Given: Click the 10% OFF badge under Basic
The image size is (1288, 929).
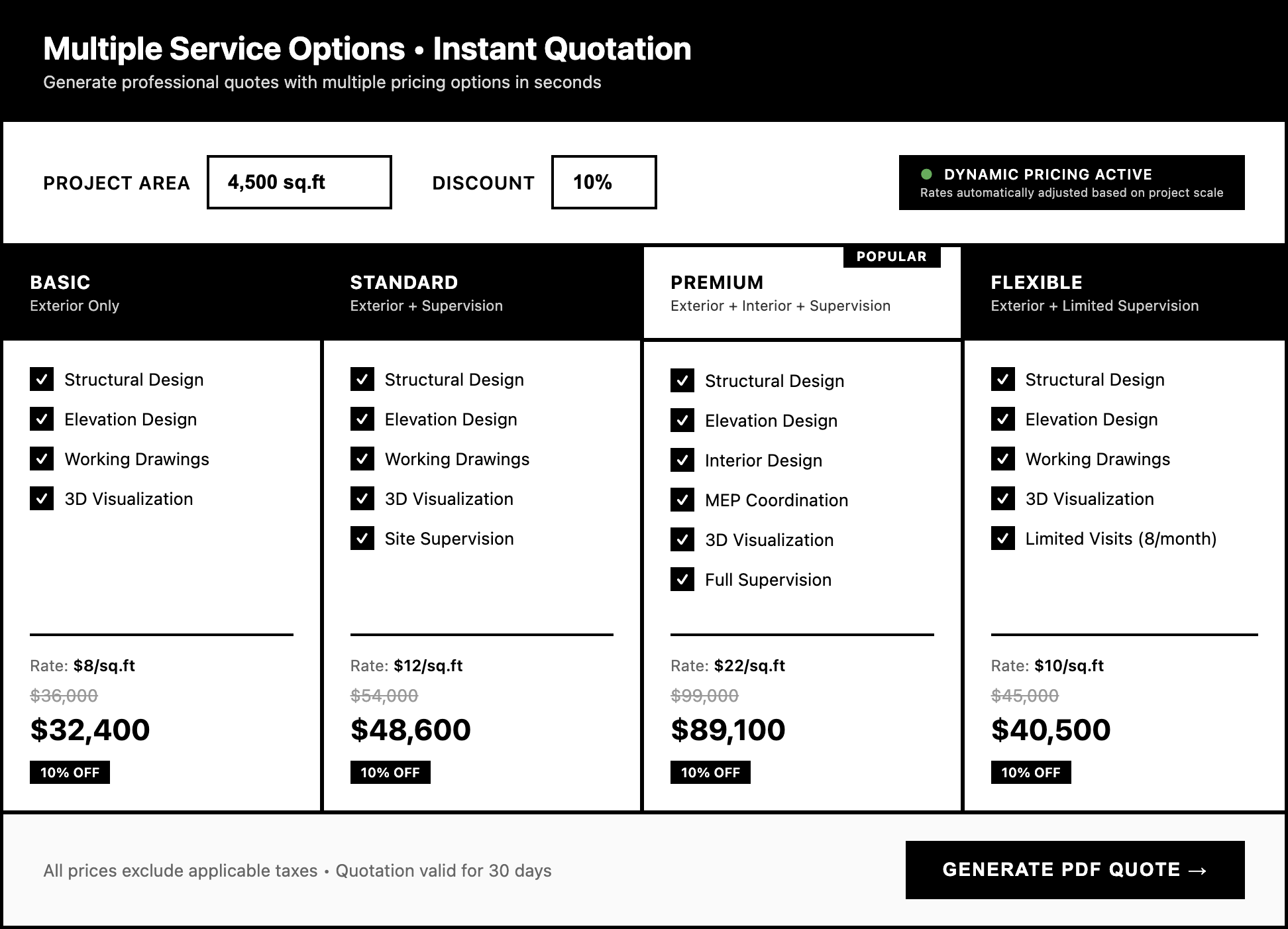Looking at the screenshot, I should pos(70,772).
